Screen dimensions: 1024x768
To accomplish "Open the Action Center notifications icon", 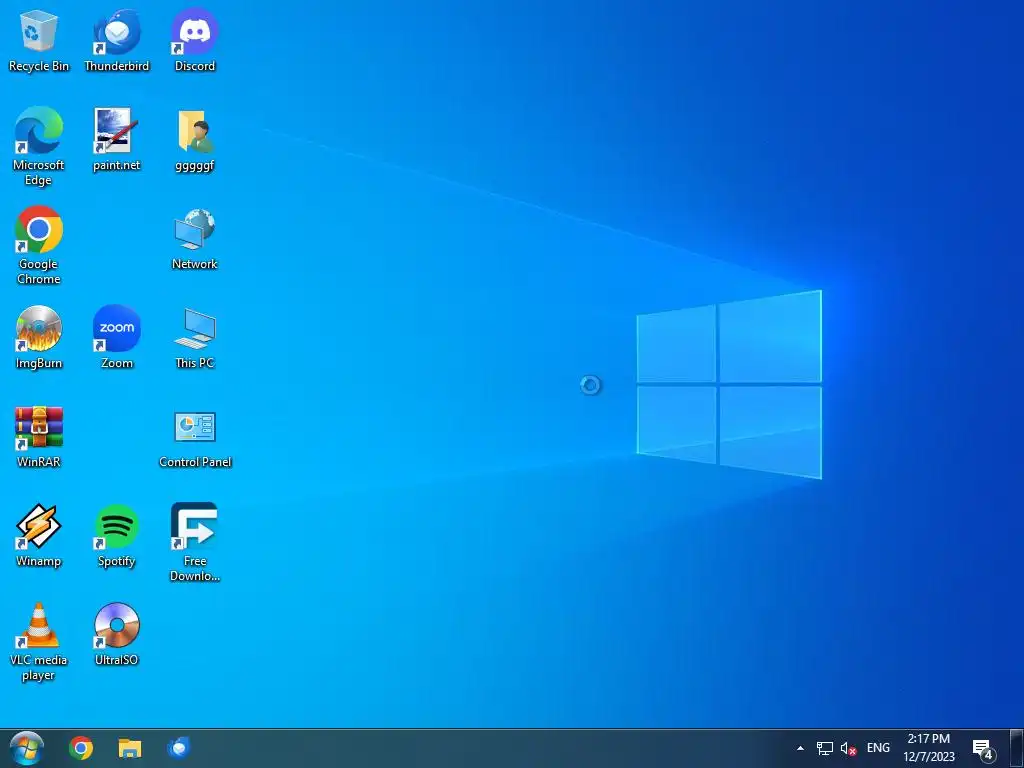I will tap(984, 750).
